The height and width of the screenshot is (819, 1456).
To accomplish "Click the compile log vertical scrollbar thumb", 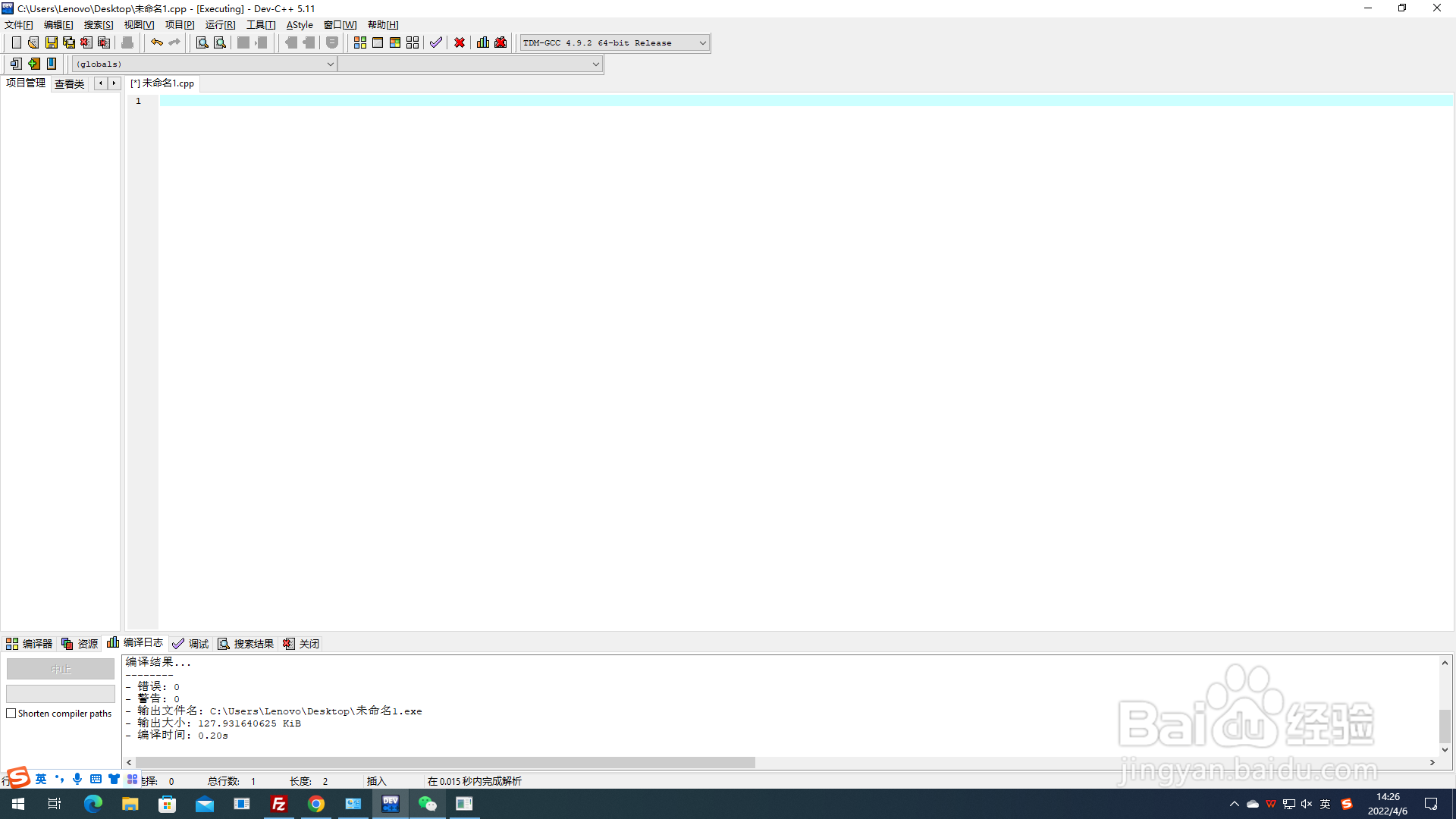I will click(1445, 726).
